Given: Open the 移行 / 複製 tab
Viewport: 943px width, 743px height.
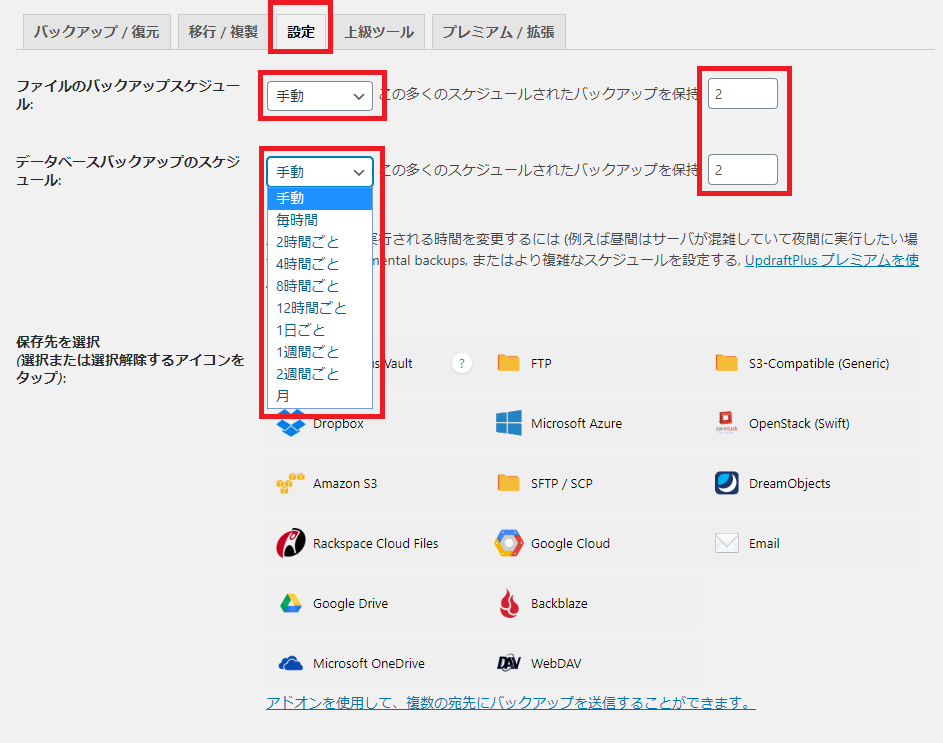Looking at the screenshot, I should [x=223, y=32].
